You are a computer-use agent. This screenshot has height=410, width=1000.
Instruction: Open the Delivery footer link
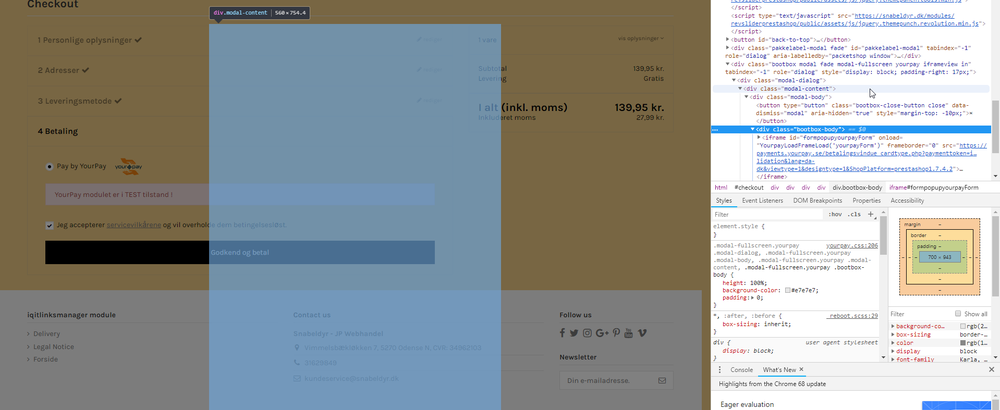pos(47,333)
